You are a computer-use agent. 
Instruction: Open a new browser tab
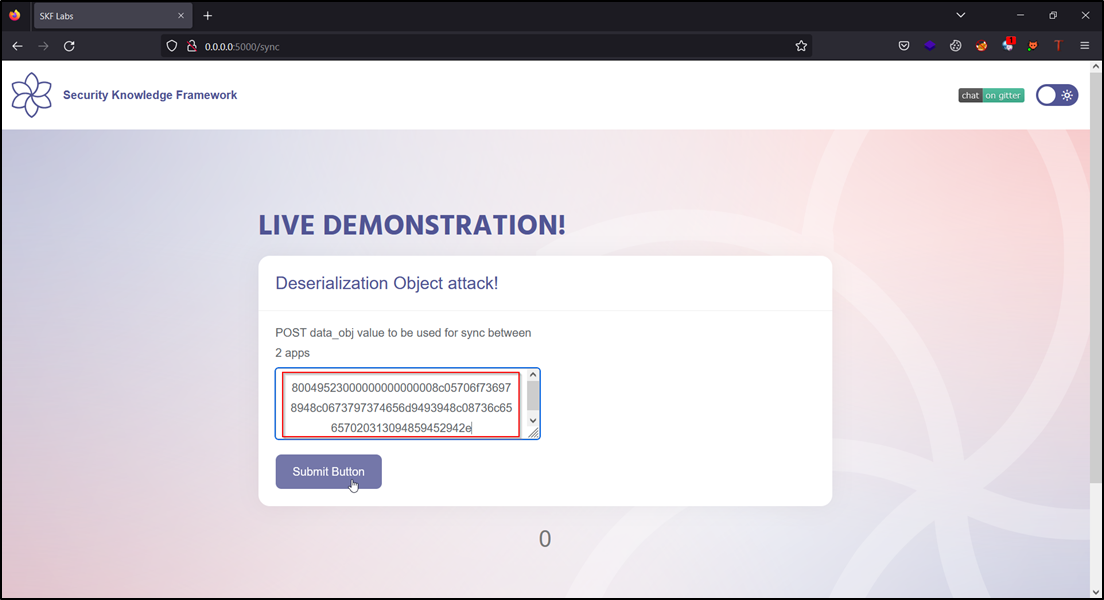(207, 15)
